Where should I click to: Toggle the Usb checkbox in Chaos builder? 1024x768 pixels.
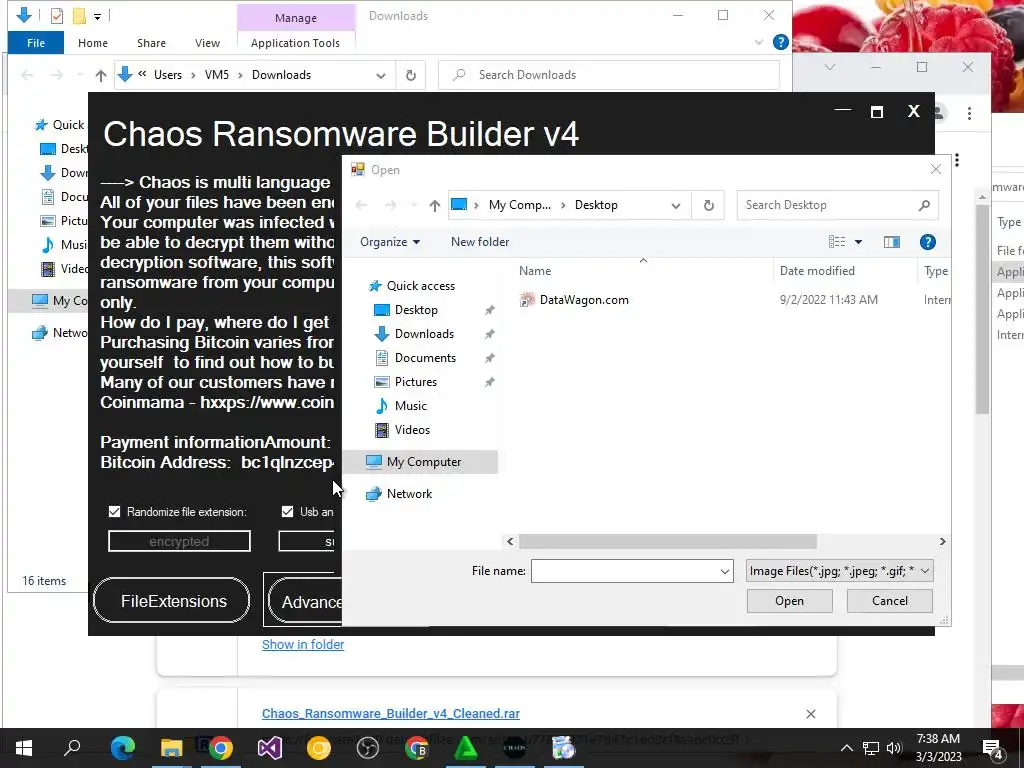[287, 512]
